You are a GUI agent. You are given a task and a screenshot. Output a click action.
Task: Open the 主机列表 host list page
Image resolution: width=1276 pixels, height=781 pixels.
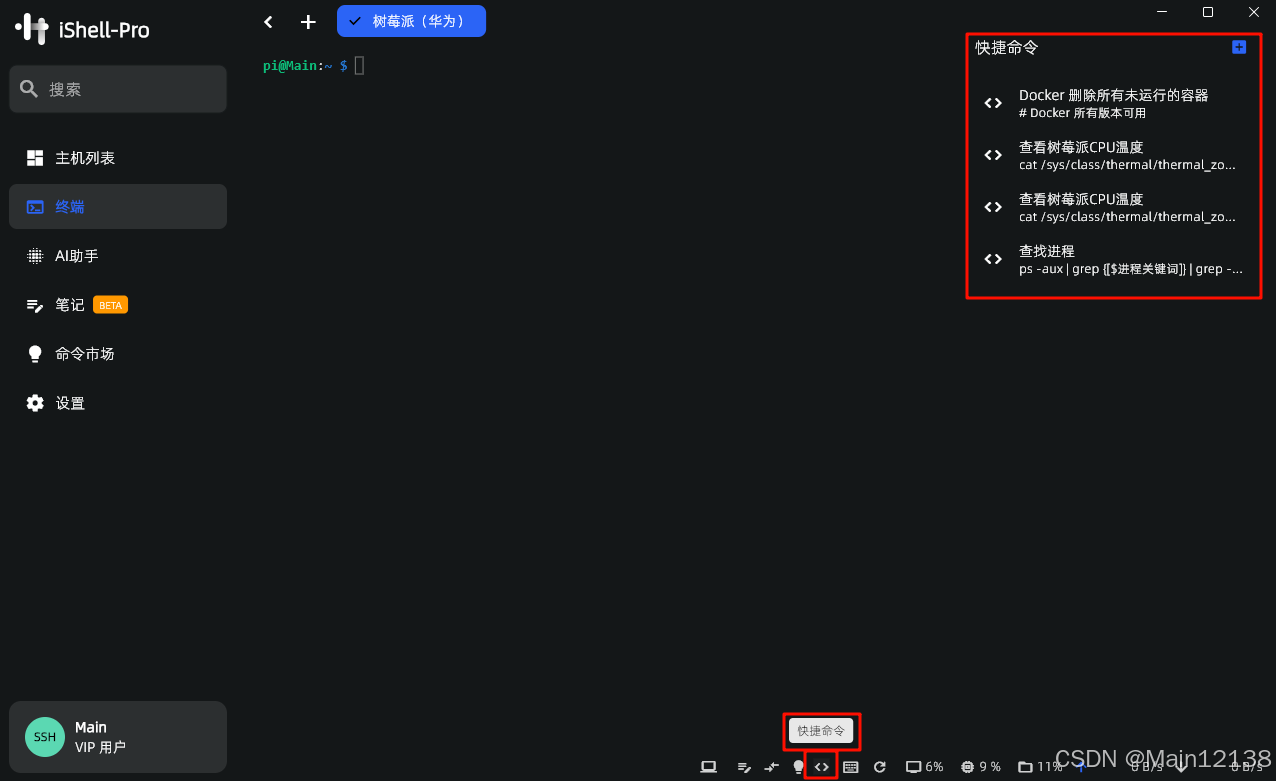tap(117, 158)
